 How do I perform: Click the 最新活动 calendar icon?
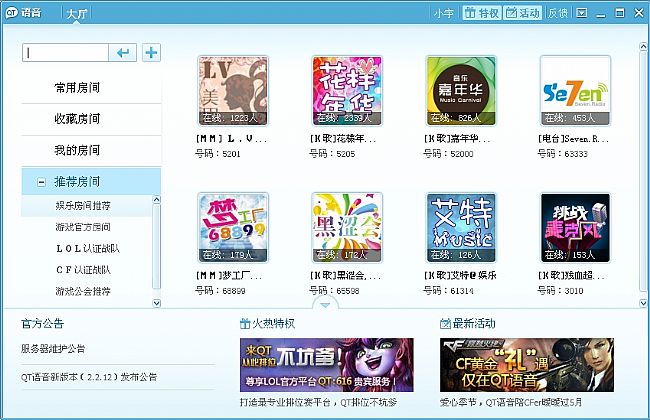click(445, 323)
